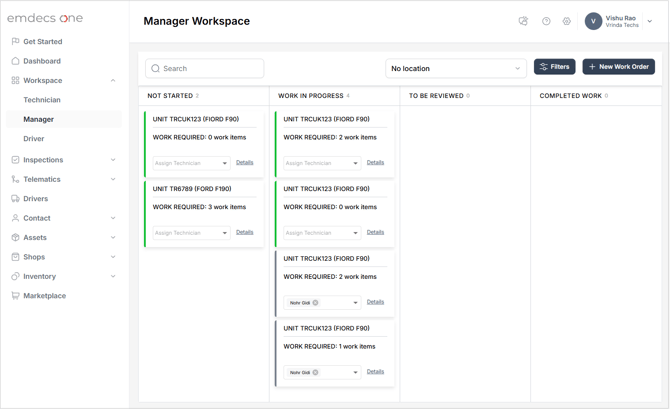Open technician dropdown arrow on the 1 work items card
Image resolution: width=670 pixels, height=409 pixels.
point(355,373)
